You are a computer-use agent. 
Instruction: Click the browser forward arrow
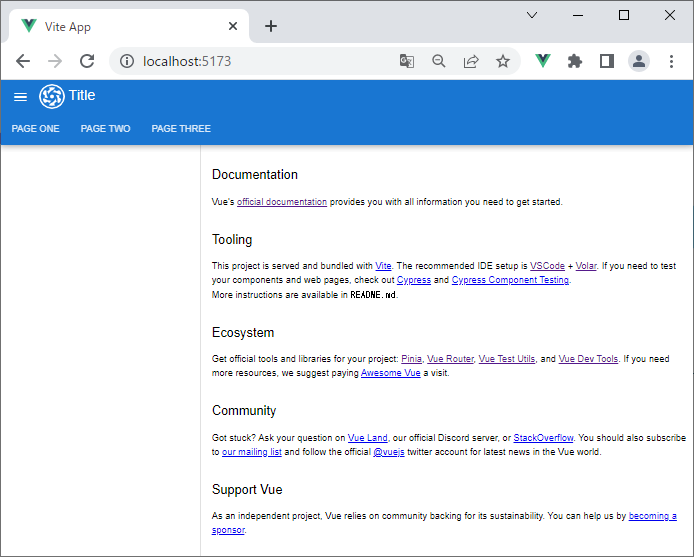click(x=55, y=61)
